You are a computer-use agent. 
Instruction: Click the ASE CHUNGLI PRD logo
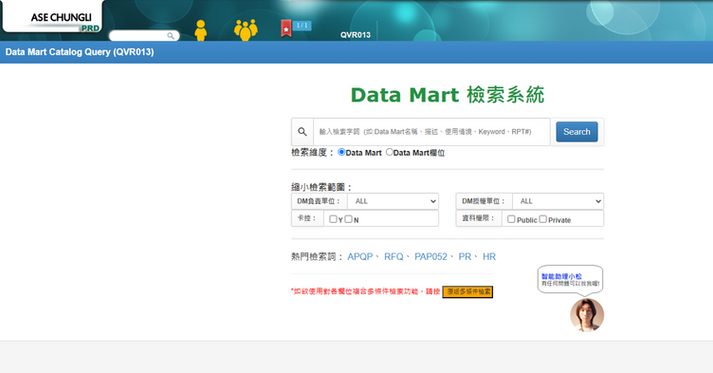(x=53, y=17)
